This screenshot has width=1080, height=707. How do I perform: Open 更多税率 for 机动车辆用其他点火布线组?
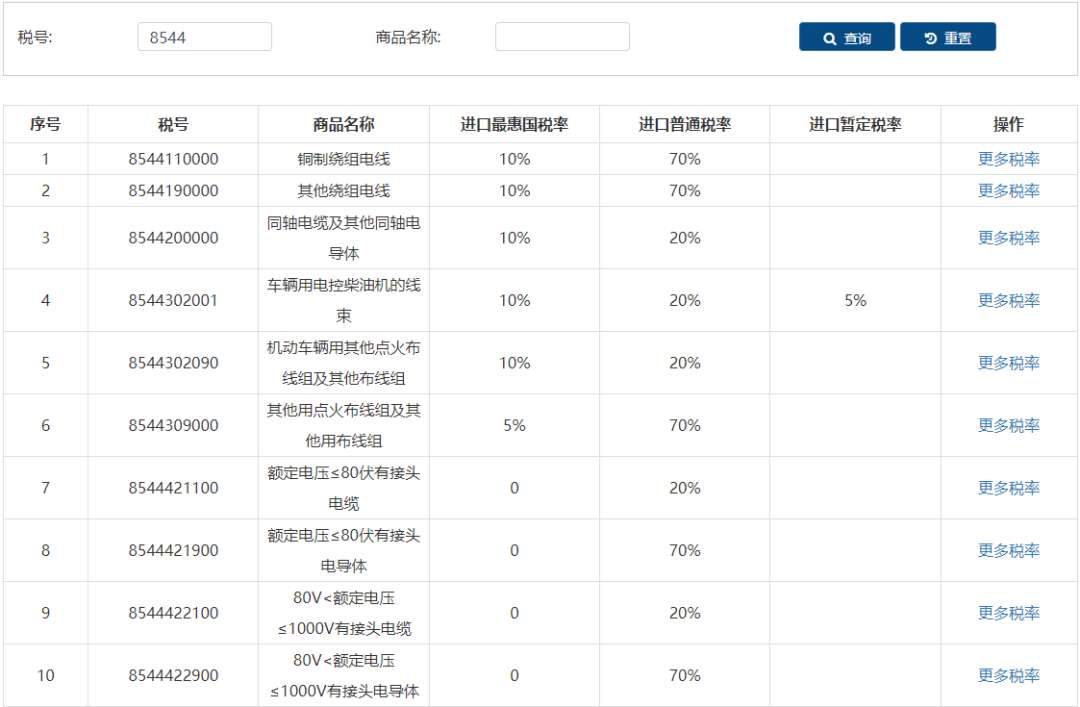pos(1008,362)
